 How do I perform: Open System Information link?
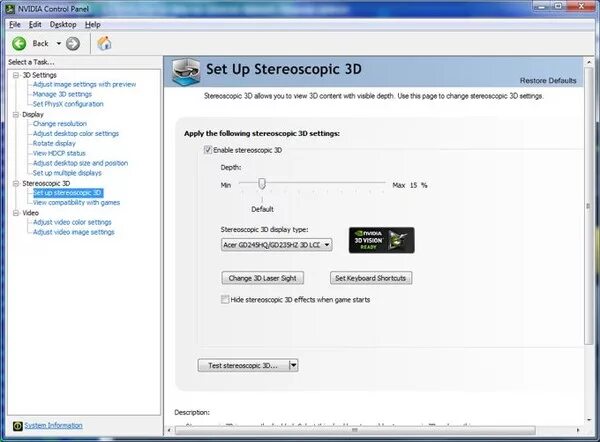point(53,426)
